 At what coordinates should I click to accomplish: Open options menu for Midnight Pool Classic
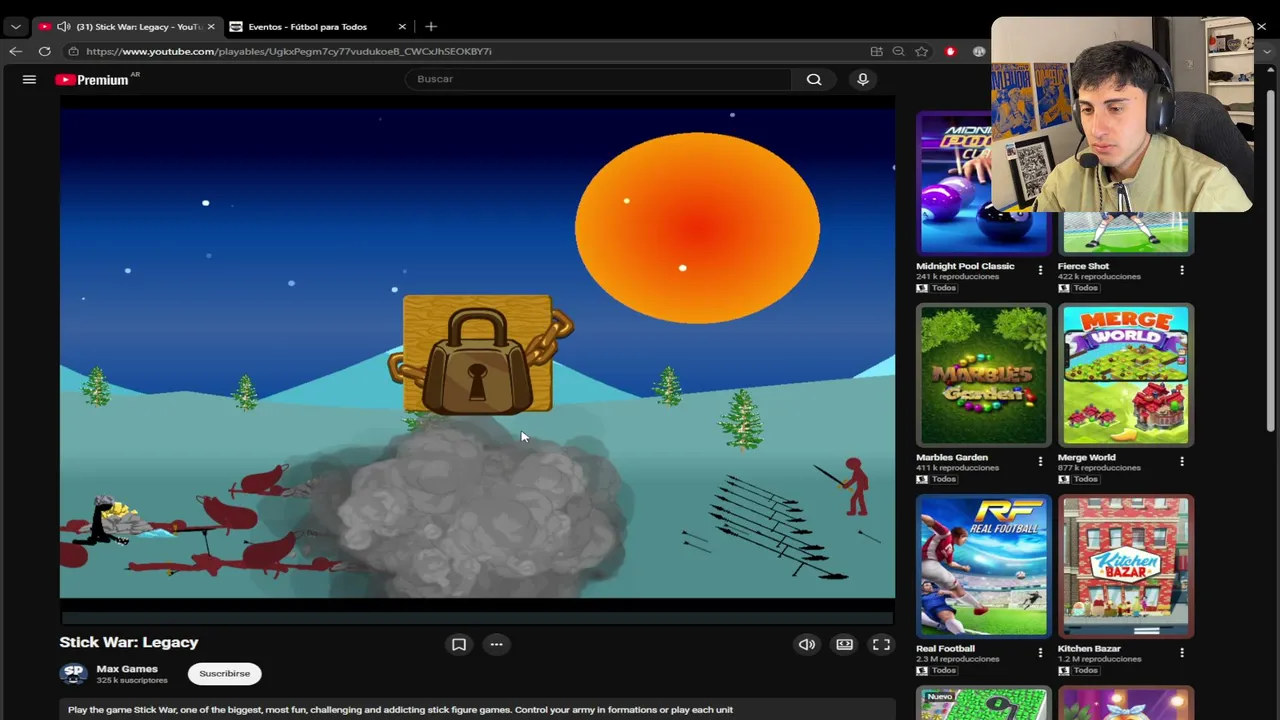pos(1040,271)
